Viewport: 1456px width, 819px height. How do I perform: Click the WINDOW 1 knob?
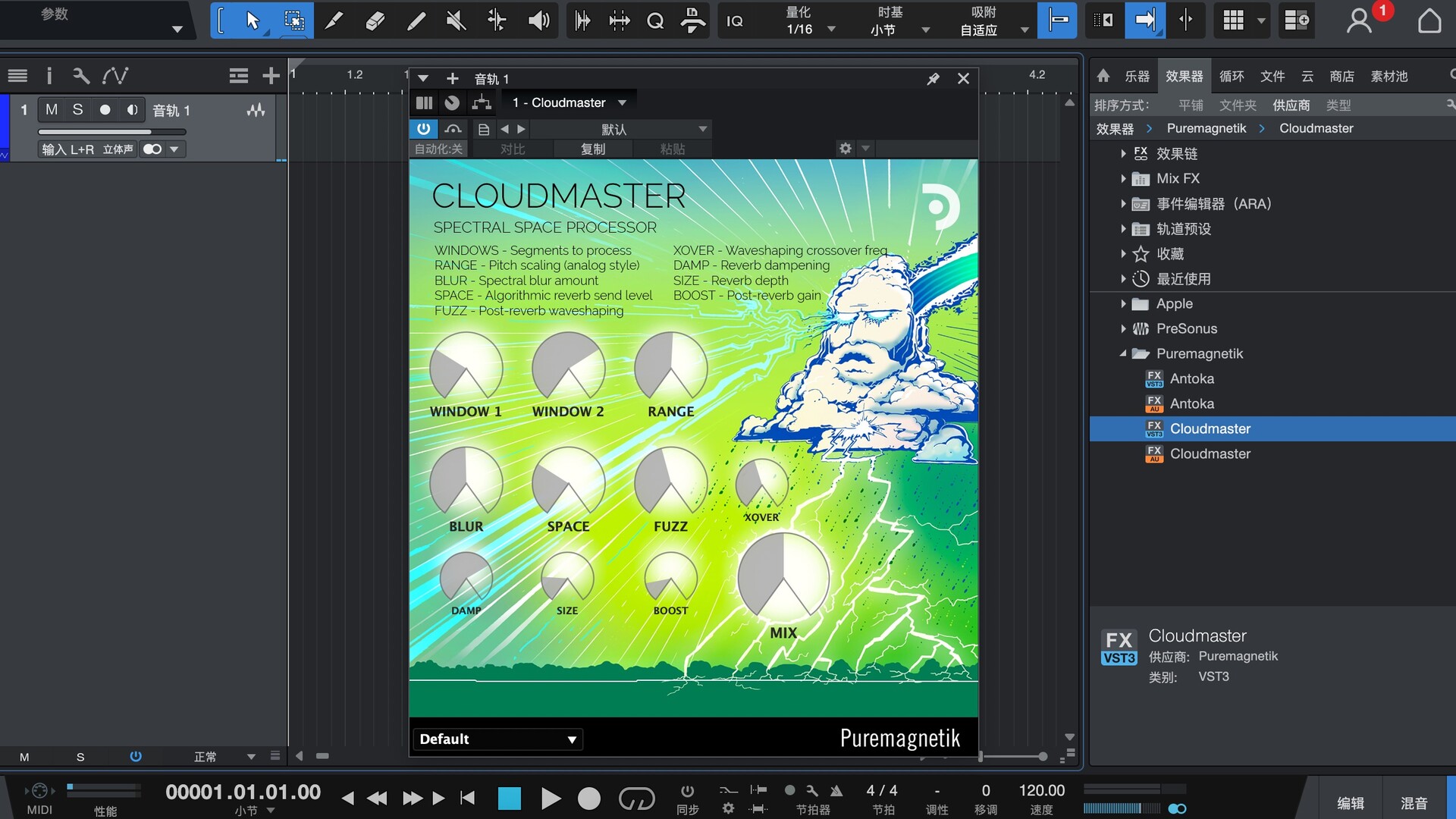tap(466, 367)
